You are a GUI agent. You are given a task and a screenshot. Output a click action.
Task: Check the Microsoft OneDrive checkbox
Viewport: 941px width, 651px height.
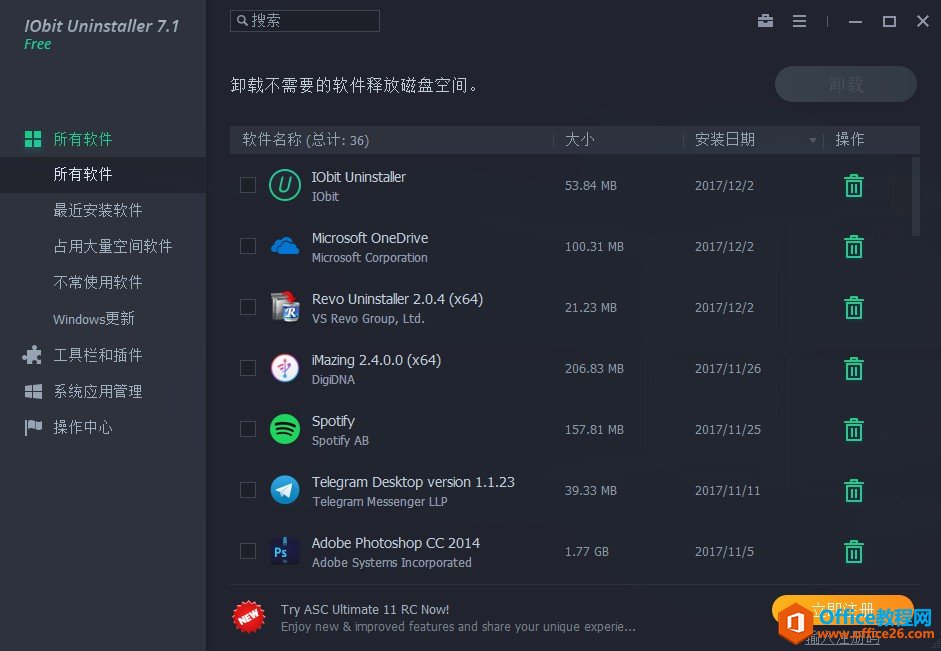point(248,246)
